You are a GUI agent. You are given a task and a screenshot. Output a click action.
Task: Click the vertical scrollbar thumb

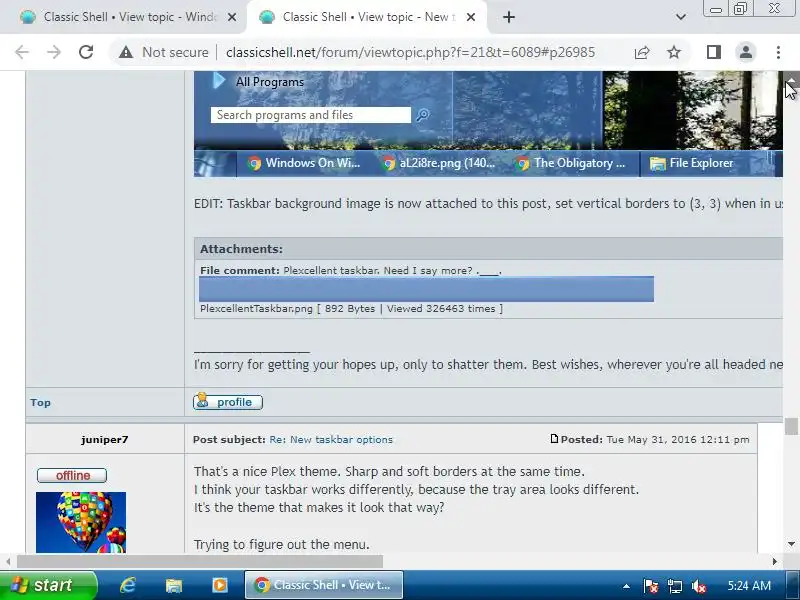(791, 427)
